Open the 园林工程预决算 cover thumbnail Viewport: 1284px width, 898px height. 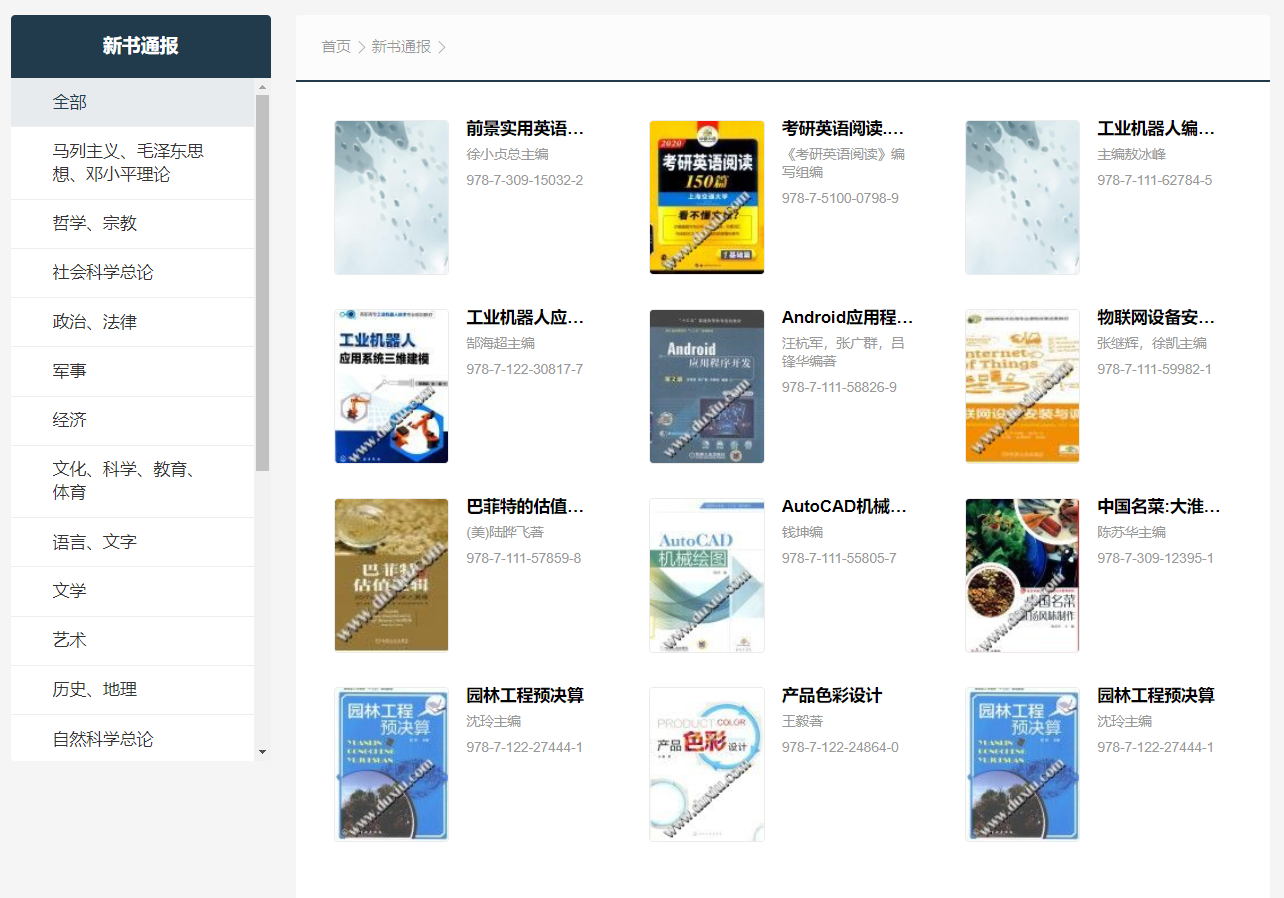tap(391, 764)
